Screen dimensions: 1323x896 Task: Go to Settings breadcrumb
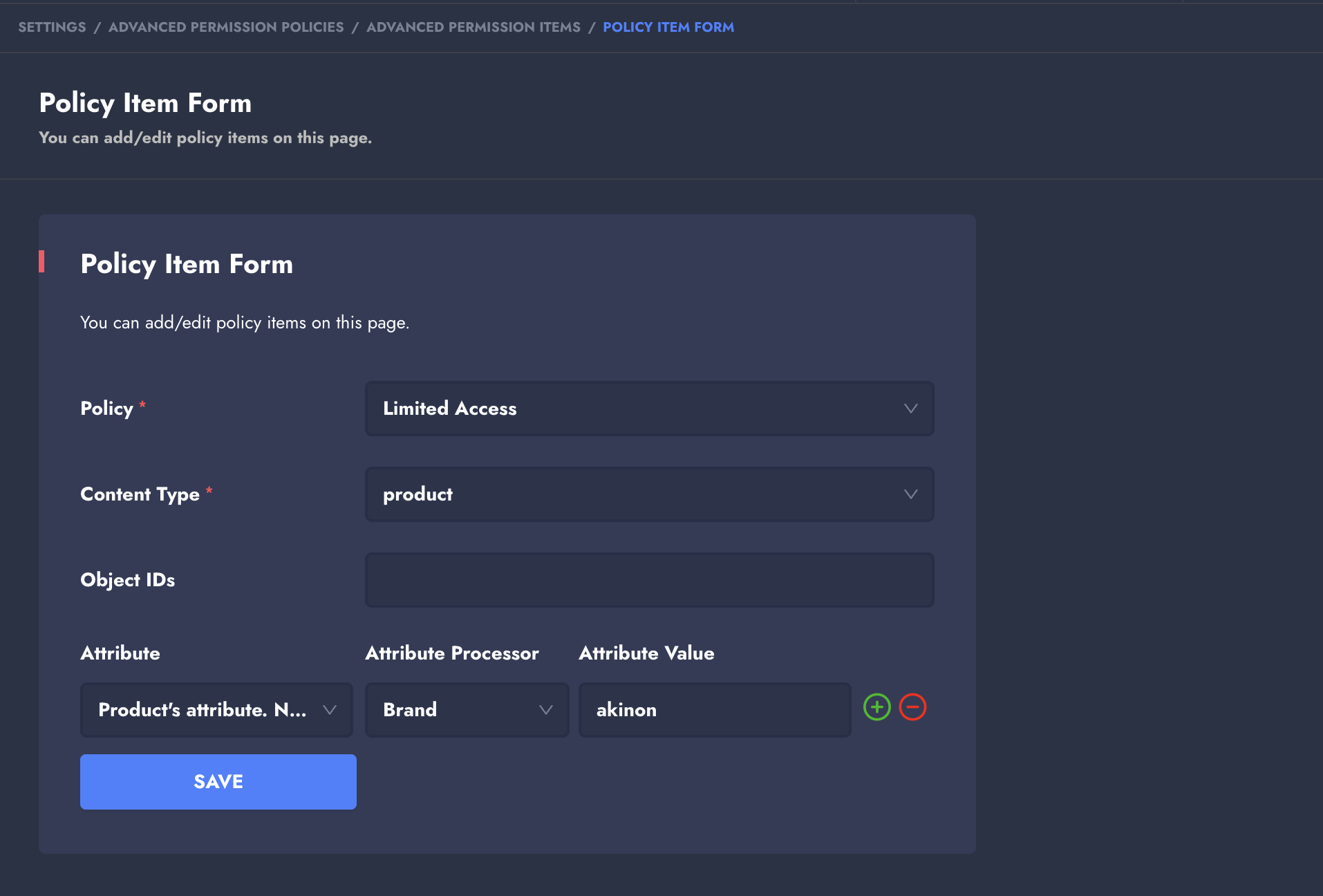click(53, 27)
